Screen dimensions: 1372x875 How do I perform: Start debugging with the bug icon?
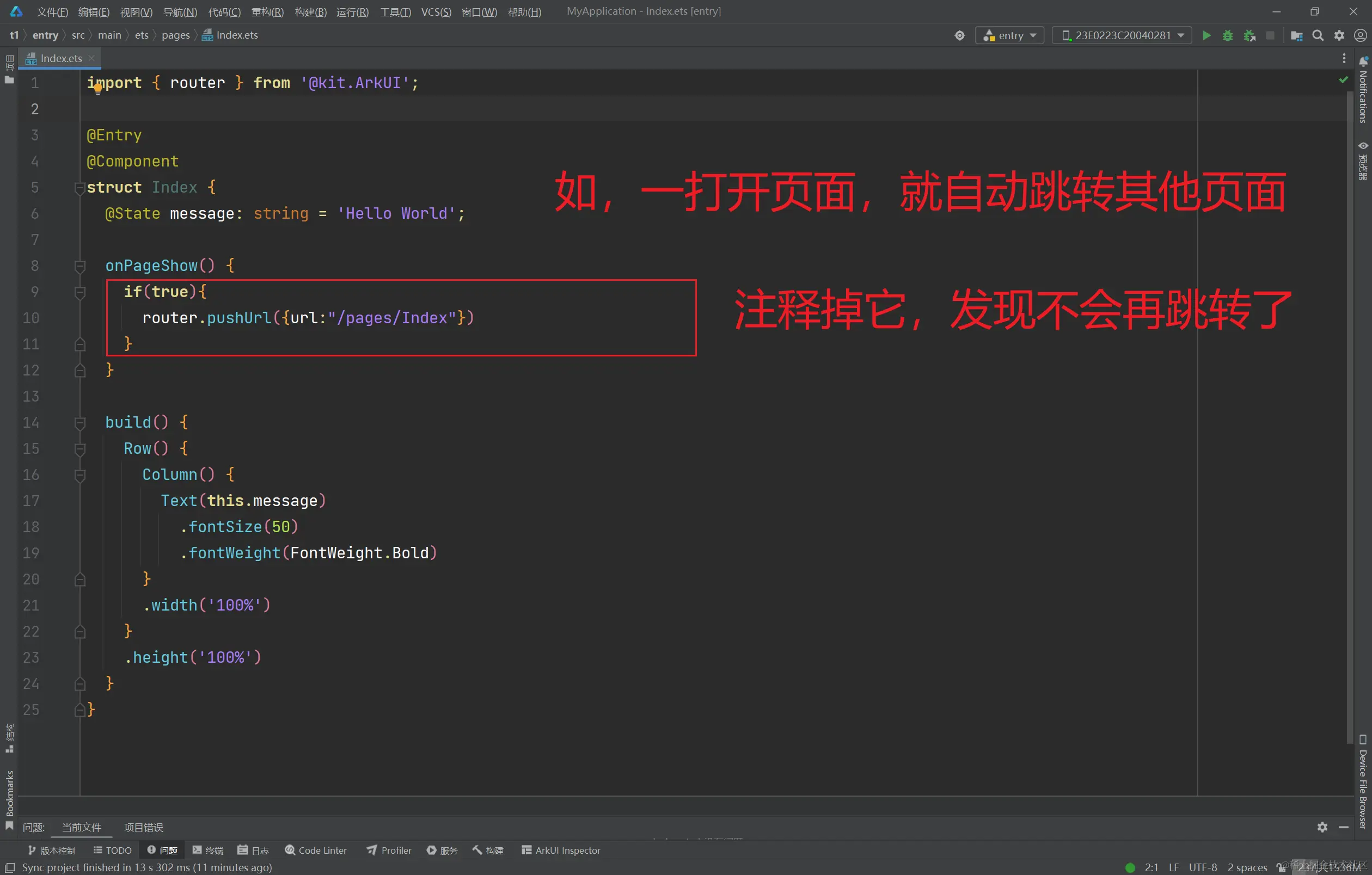click(1227, 35)
